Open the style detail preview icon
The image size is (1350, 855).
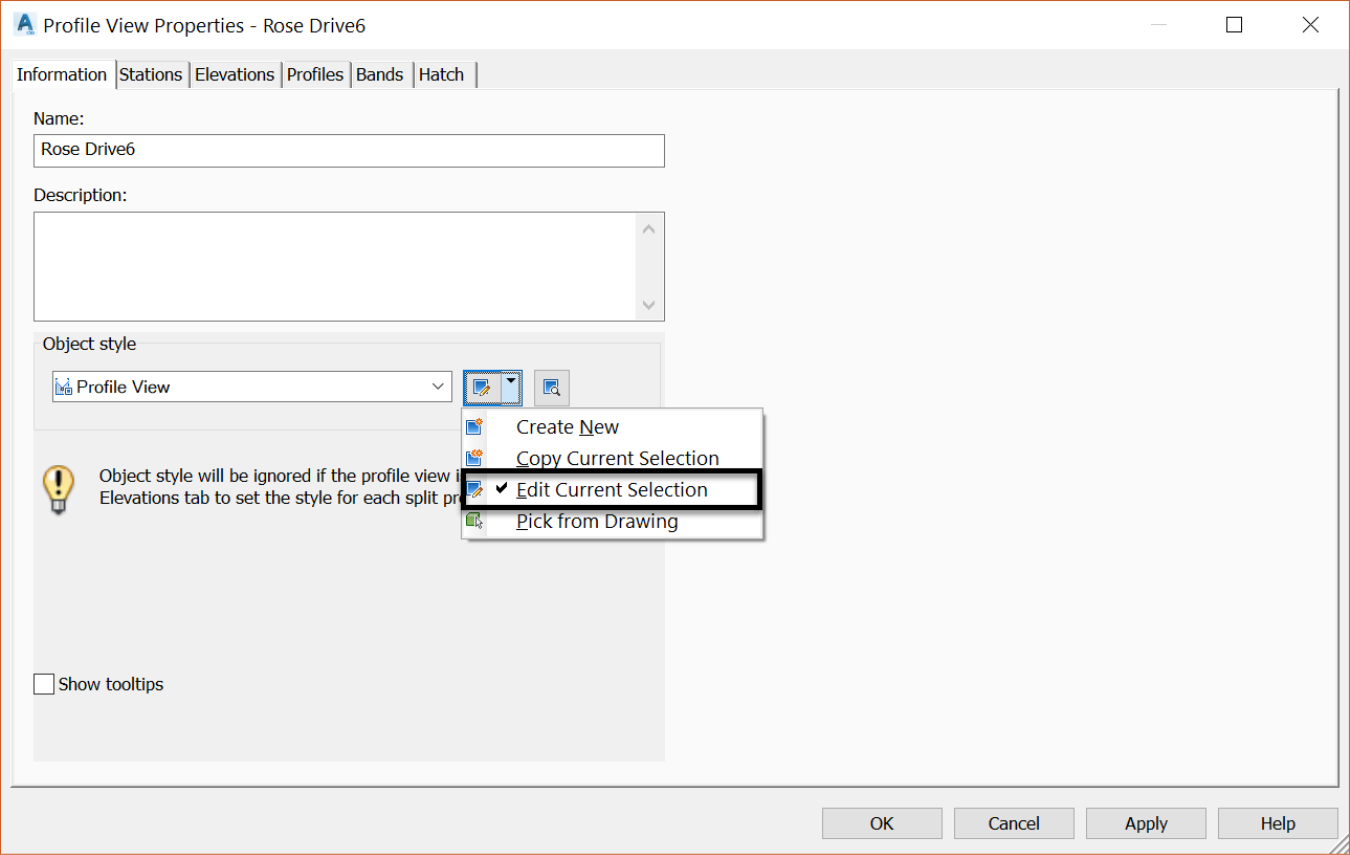pyautogui.click(x=551, y=387)
